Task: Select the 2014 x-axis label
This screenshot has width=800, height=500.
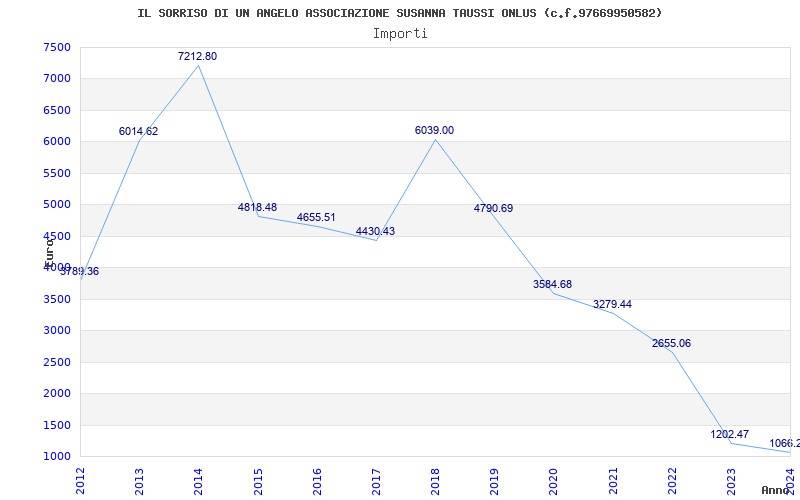Action: click(x=198, y=480)
